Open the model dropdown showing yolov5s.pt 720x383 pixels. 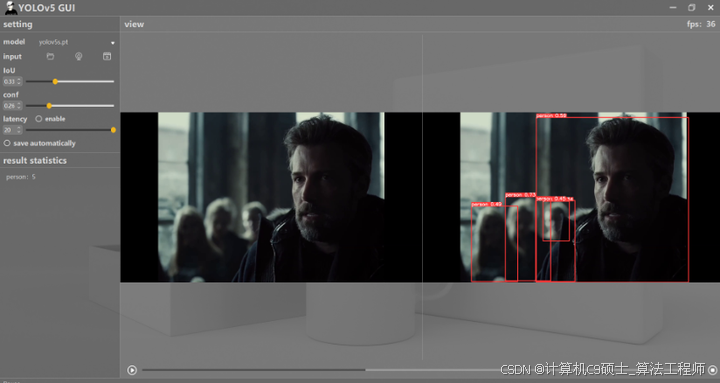pos(77,42)
